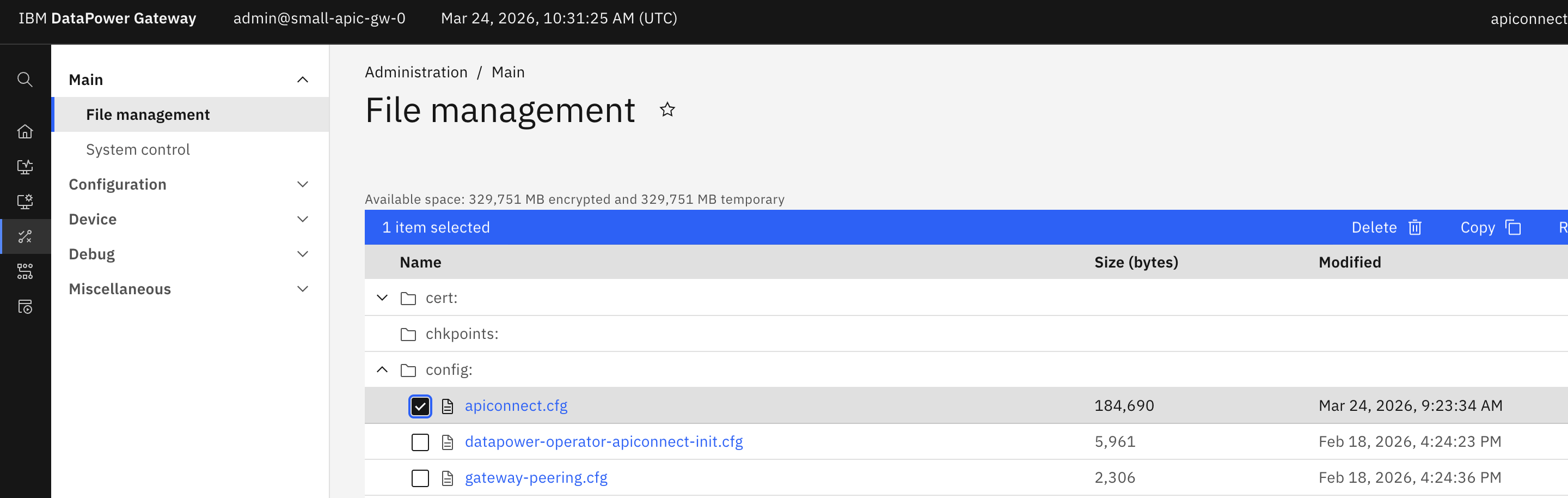Collapse the cert: folder
The width and height of the screenshot is (1568, 498).
(x=382, y=297)
